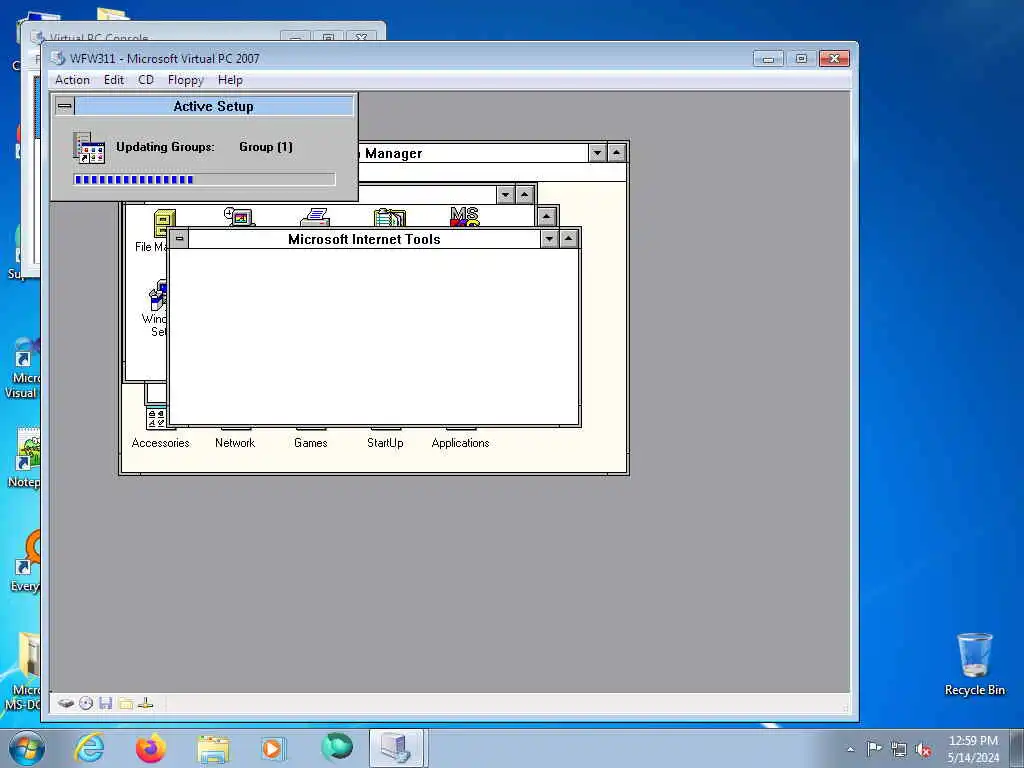
Task: Click the floppy disk status icon
Action: click(106, 703)
